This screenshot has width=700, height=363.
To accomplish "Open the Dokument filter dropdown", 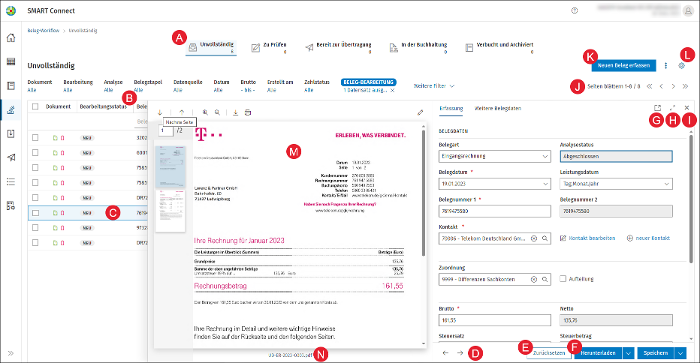I will coord(39,86).
